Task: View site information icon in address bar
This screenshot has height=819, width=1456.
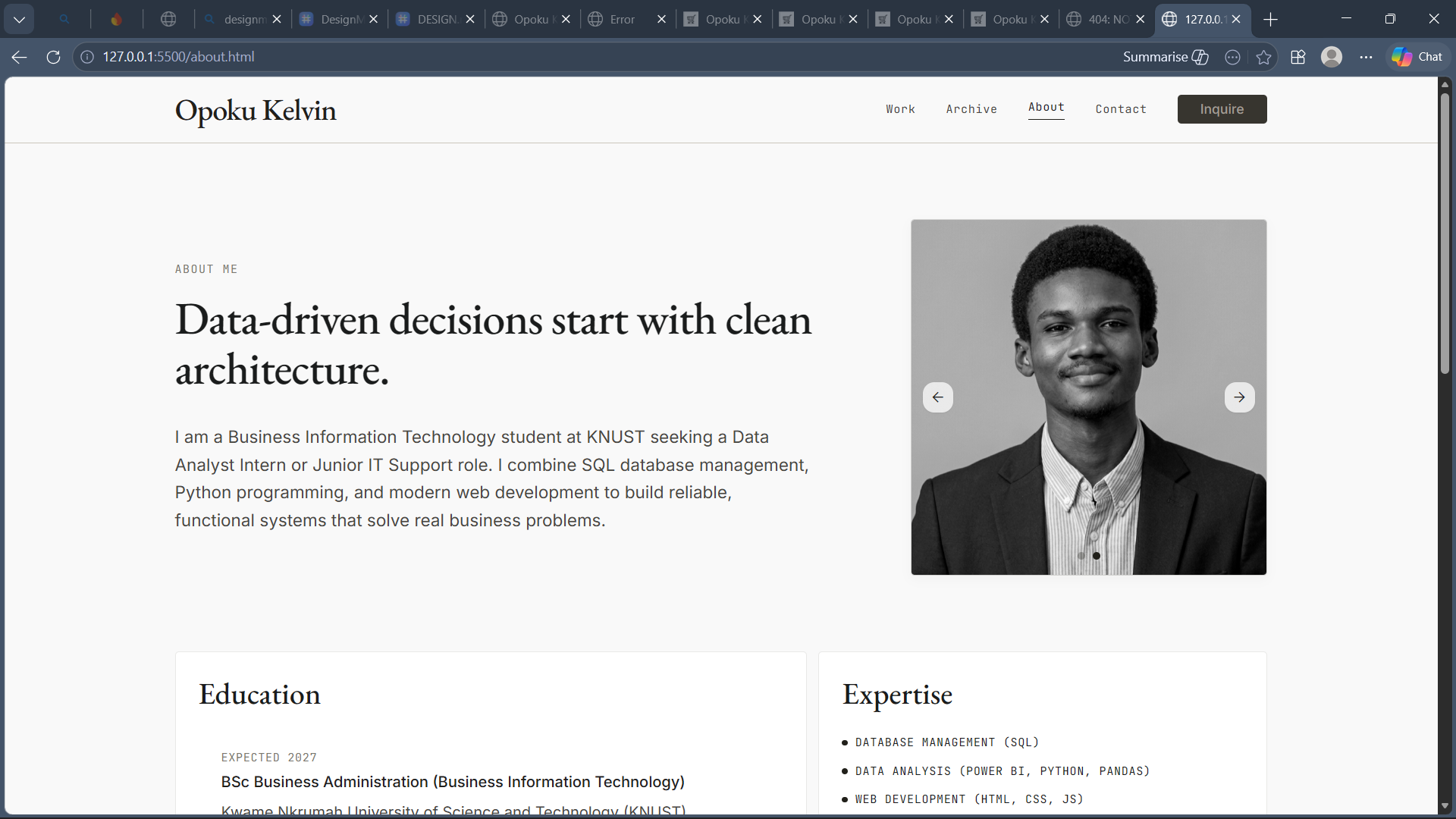Action: 87,57
